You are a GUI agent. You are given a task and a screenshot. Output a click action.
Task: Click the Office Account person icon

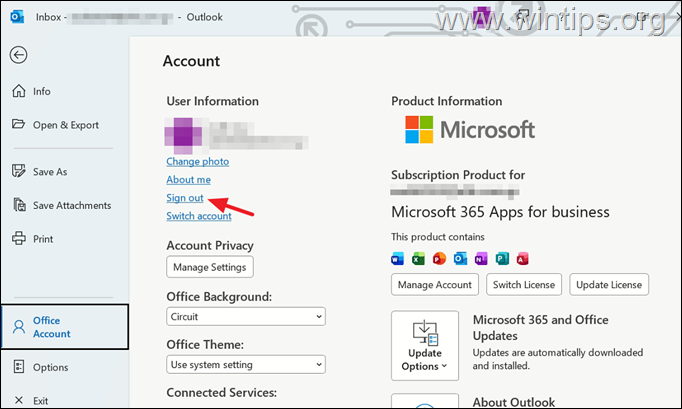[19, 327]
